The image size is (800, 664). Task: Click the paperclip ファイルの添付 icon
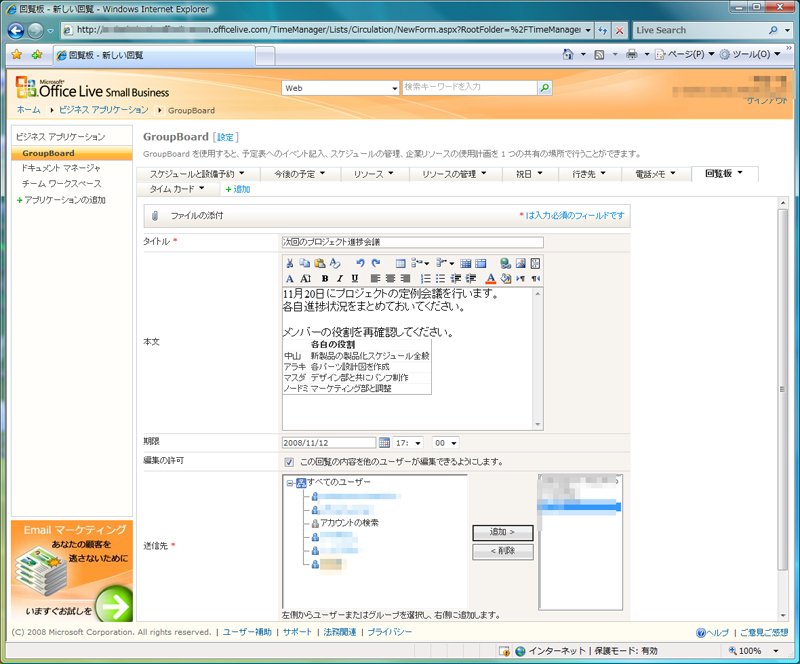[x=155, y=216]
